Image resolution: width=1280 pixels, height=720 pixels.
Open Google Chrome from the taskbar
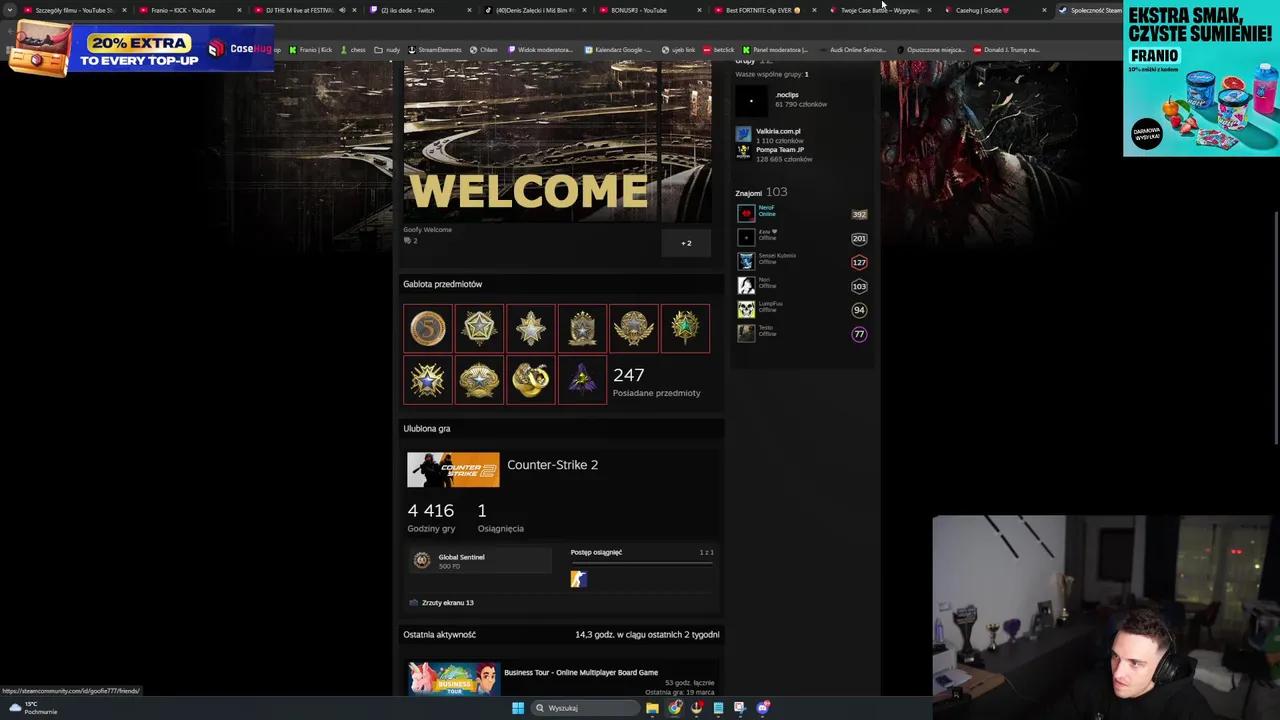click(x=675, y=708)
